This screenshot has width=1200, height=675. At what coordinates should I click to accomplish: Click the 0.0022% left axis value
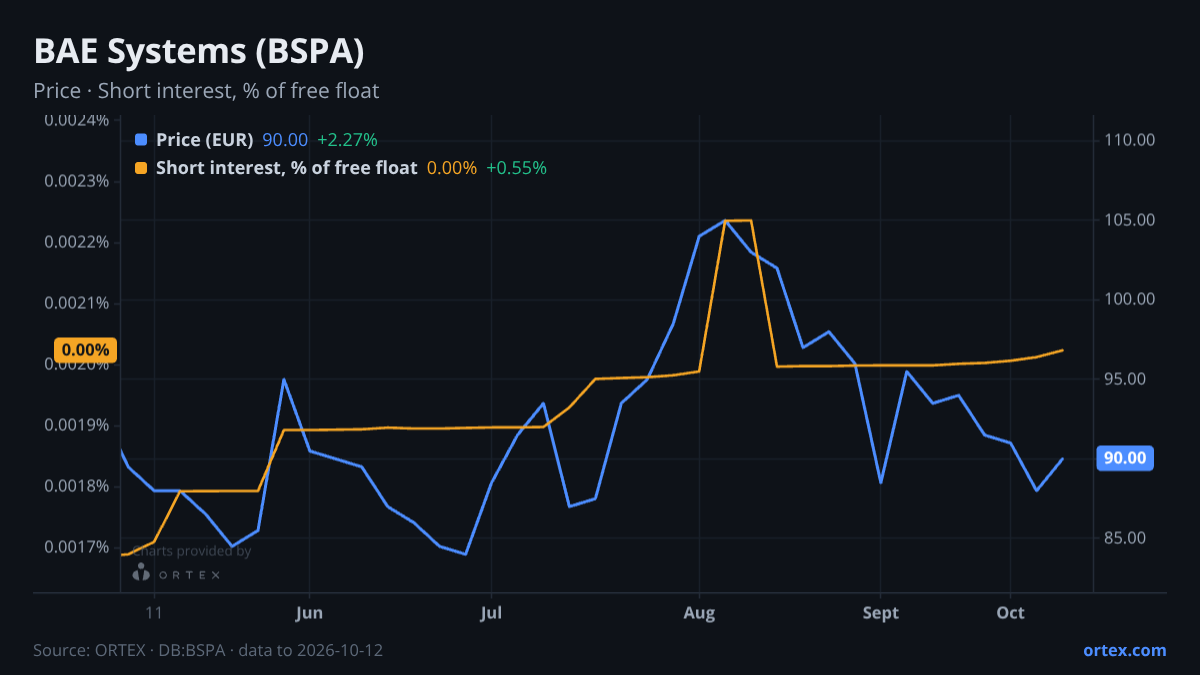[76, 243]
